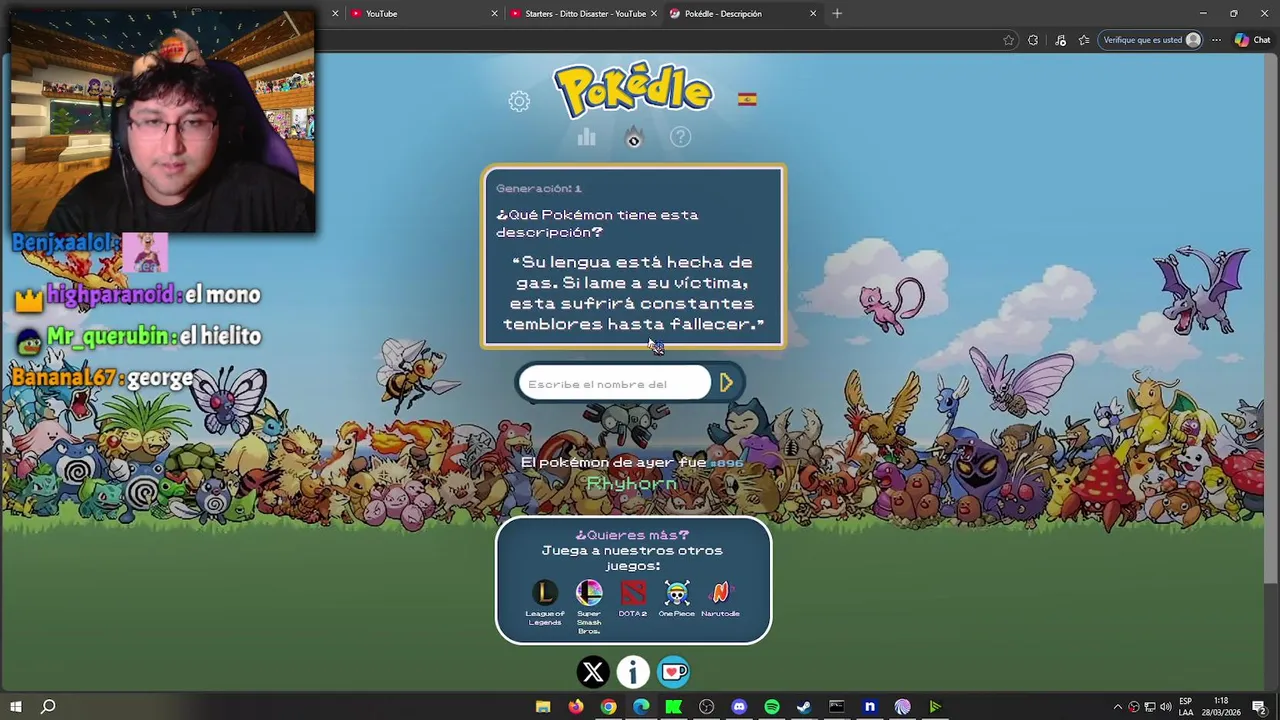Click the Pokédle logo
This screenshot has height=720, width=1280.
click(x=633, y=91)
